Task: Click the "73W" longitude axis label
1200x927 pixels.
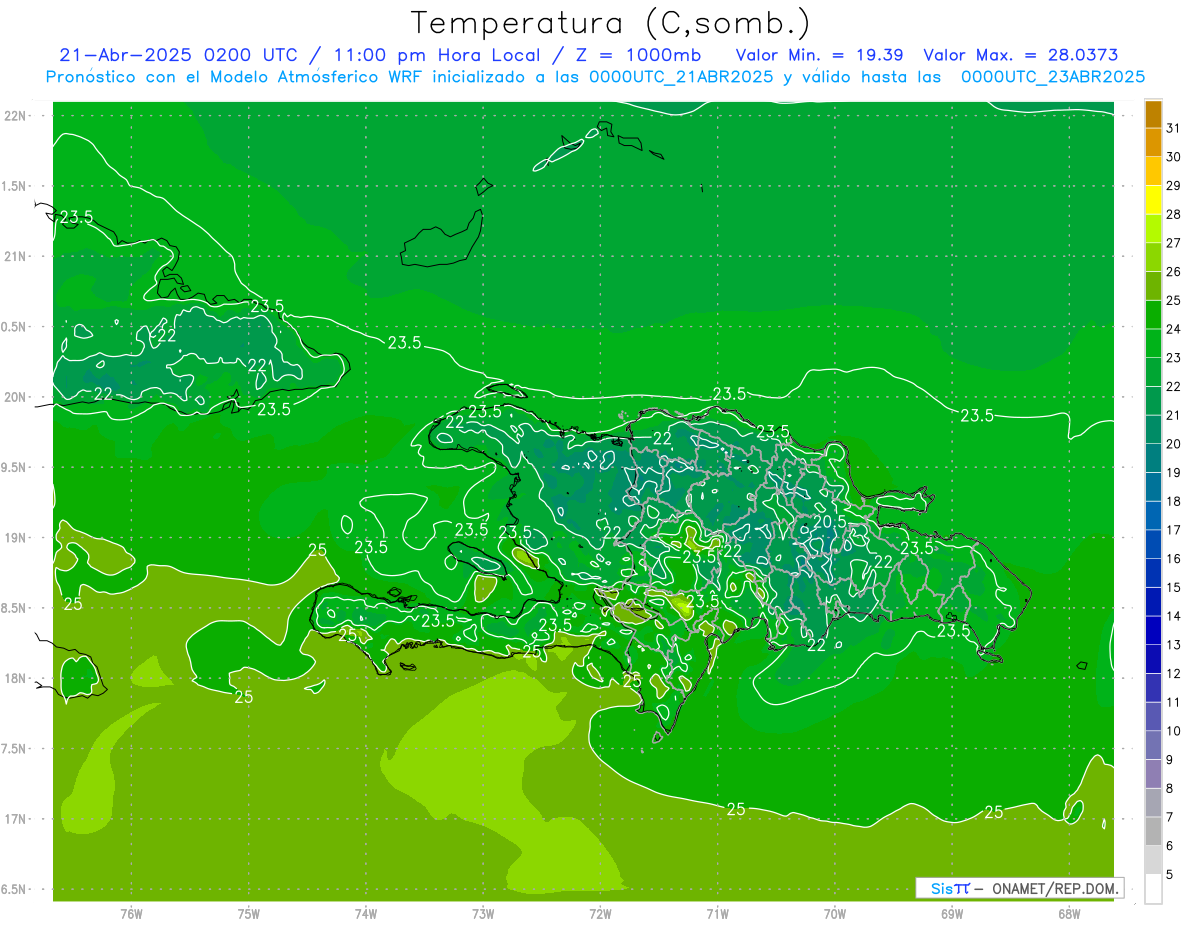Action: point(483,914)
